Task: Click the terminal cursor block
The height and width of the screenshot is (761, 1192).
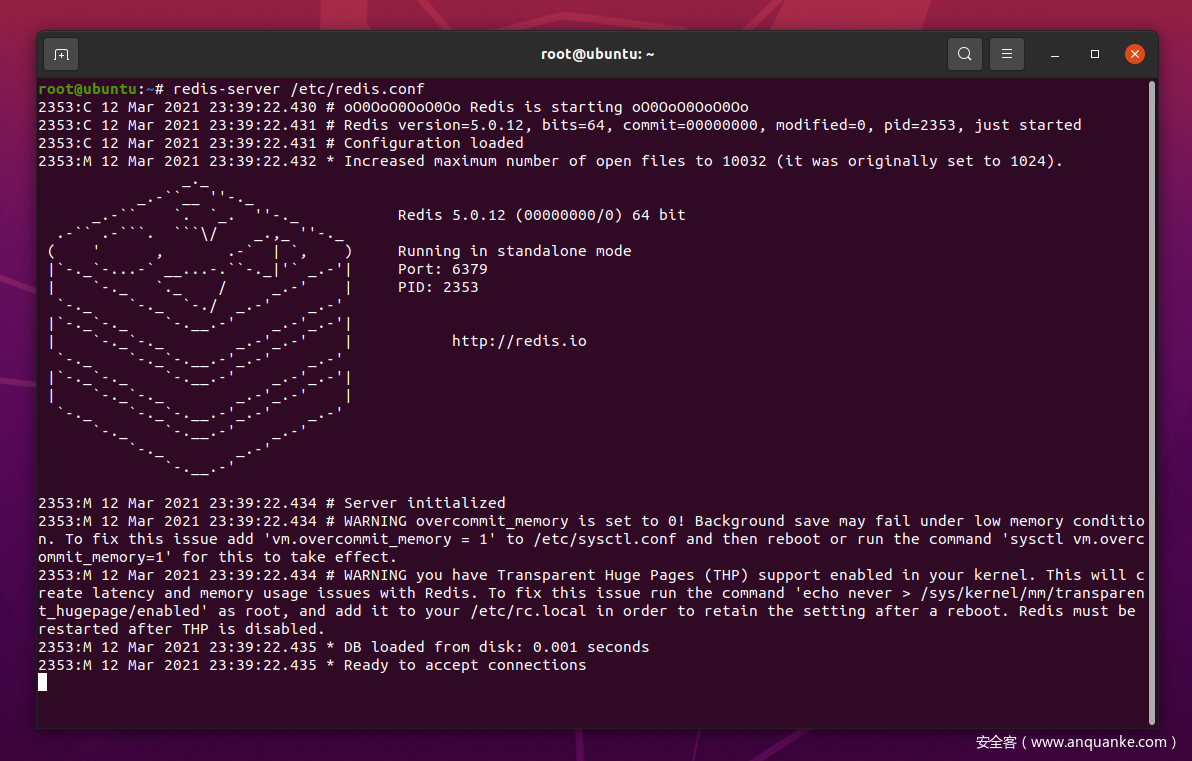Action: [x=43, y=683]
